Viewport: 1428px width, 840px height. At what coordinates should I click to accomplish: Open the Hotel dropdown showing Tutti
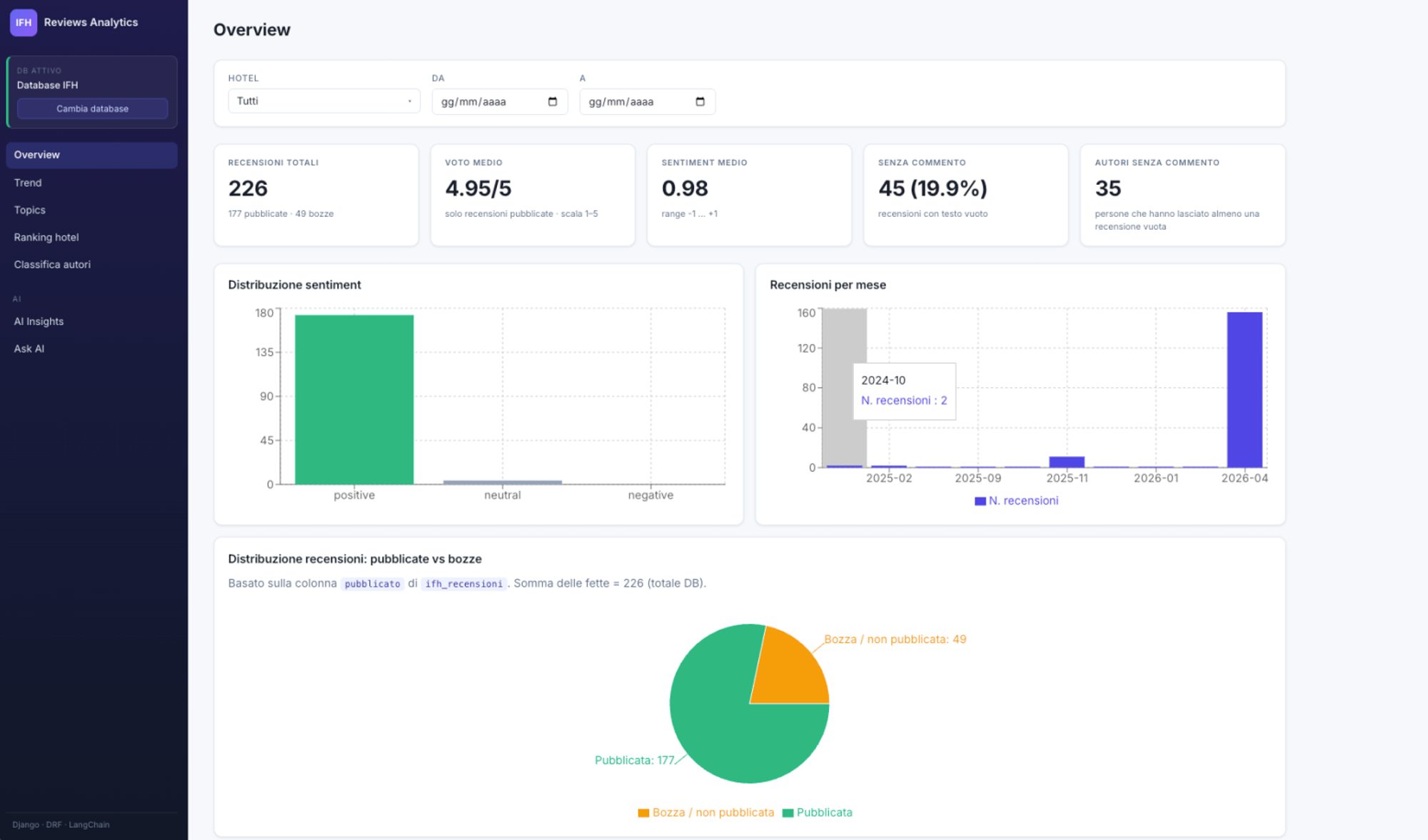(324, 101)
